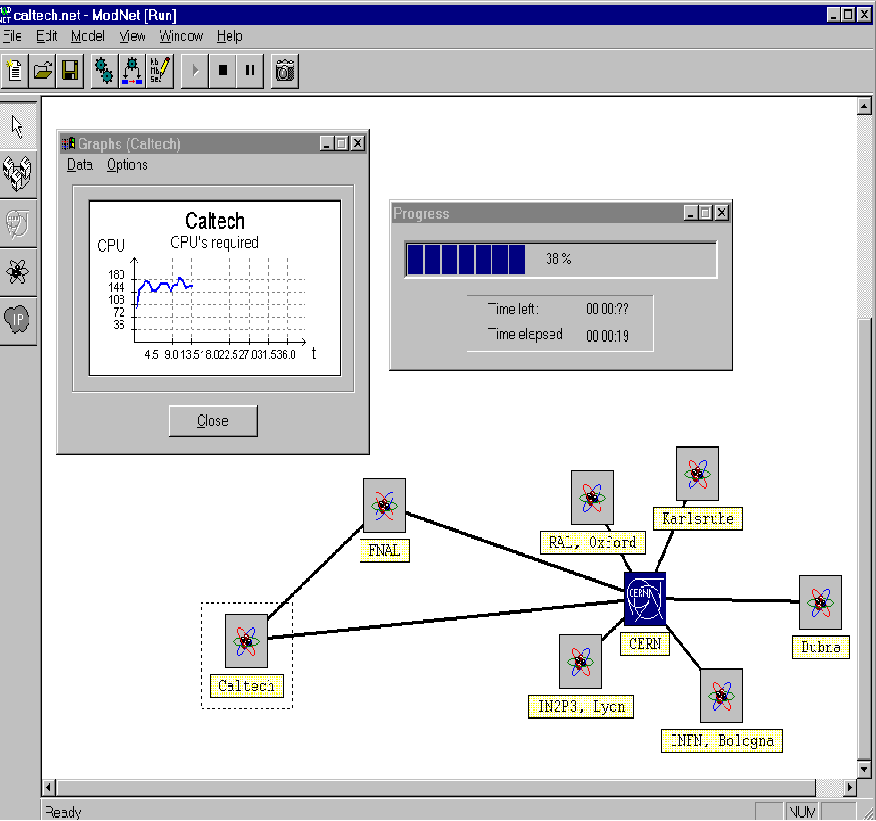Click the Save floppy disk icon
This screenshot has height=821, width=876.
click(70, 70)
